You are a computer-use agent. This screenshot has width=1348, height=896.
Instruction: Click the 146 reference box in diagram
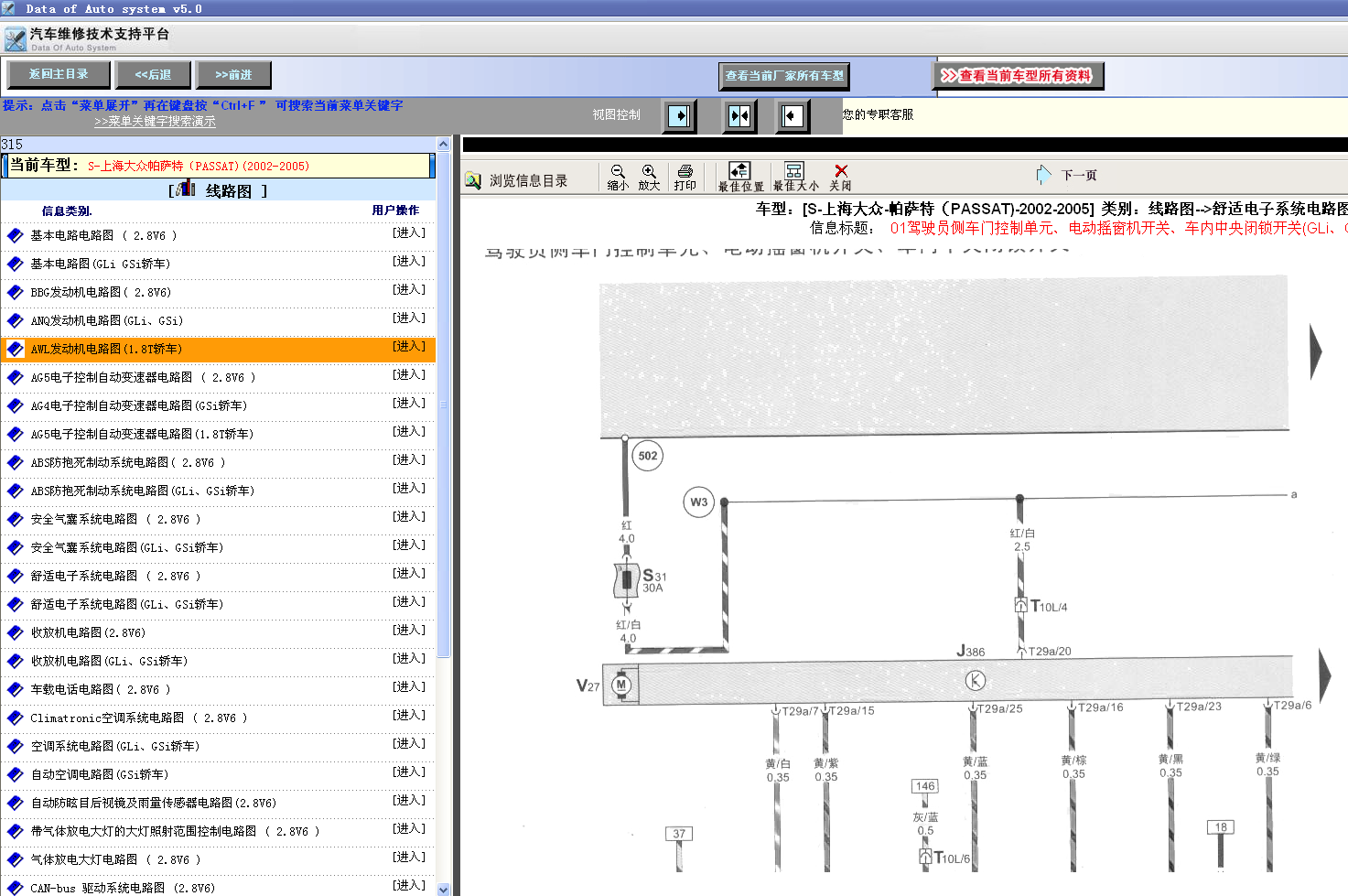925,786
